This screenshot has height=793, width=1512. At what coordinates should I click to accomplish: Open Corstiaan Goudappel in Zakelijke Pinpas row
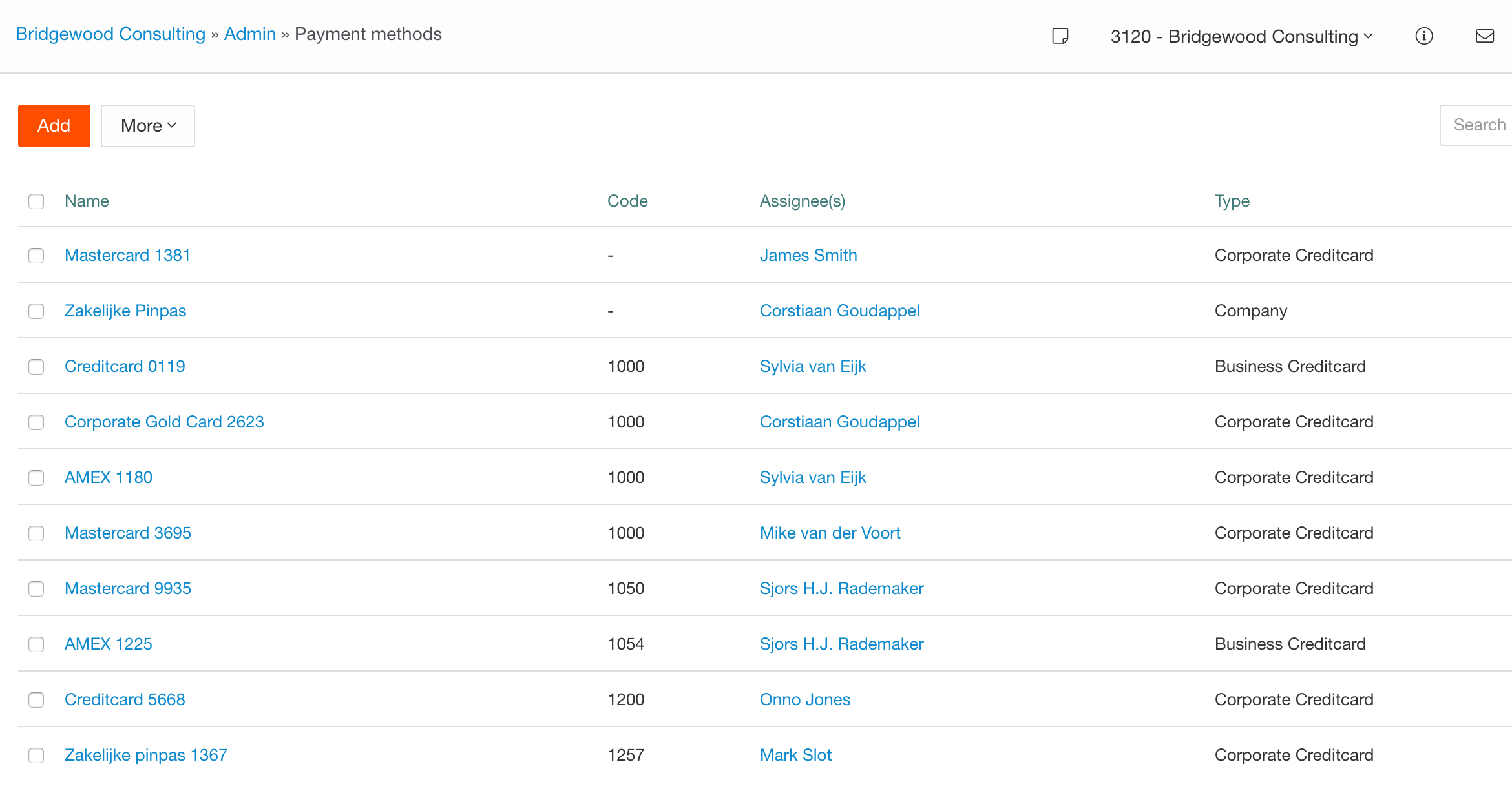tap(839, 311)
